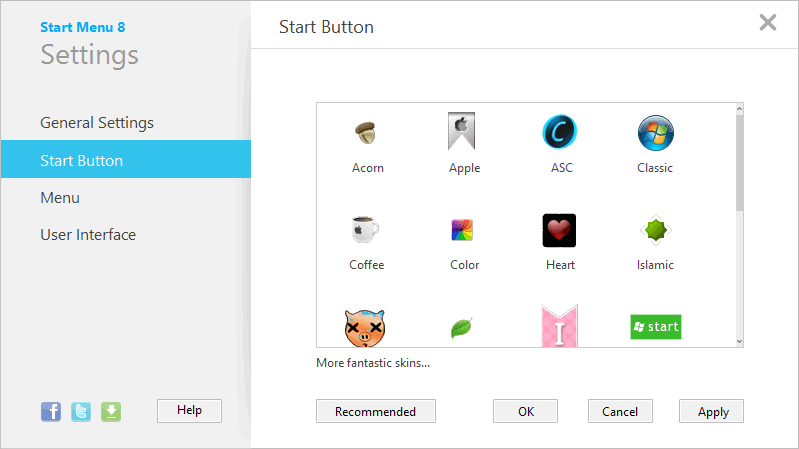This screenshot has height=449, width=799.
Task: Click the 'Start Menu 8' title text
Action: coord(83,28)
